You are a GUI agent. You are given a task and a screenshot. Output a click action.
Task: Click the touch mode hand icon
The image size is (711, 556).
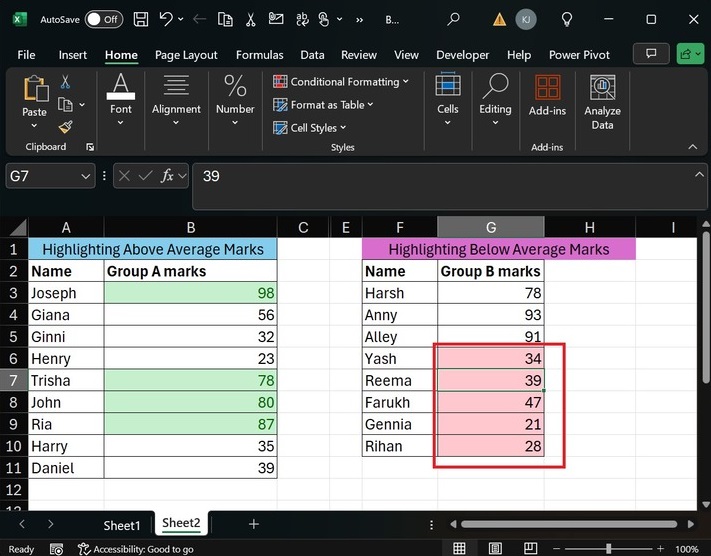coord(324,19)
